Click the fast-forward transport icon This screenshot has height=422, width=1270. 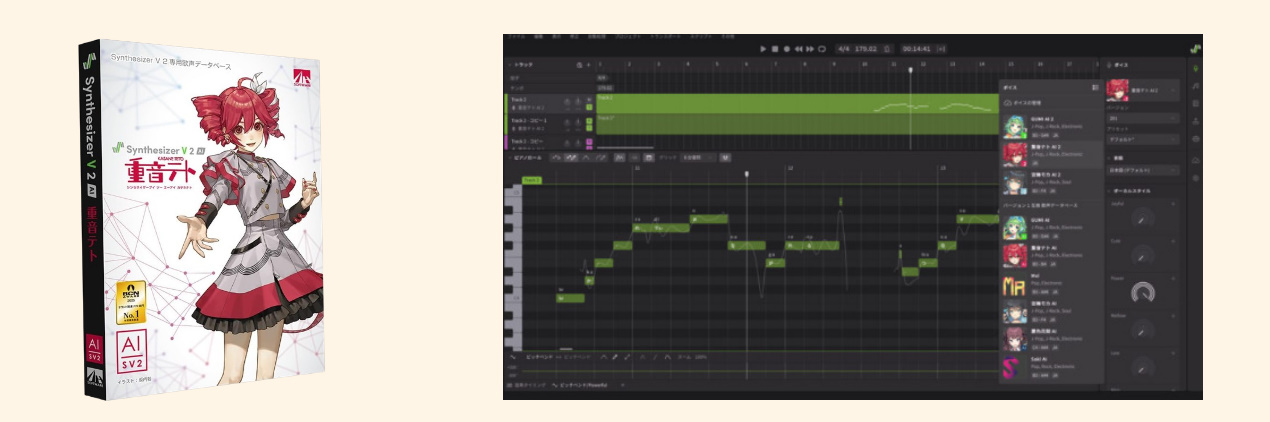809,48
